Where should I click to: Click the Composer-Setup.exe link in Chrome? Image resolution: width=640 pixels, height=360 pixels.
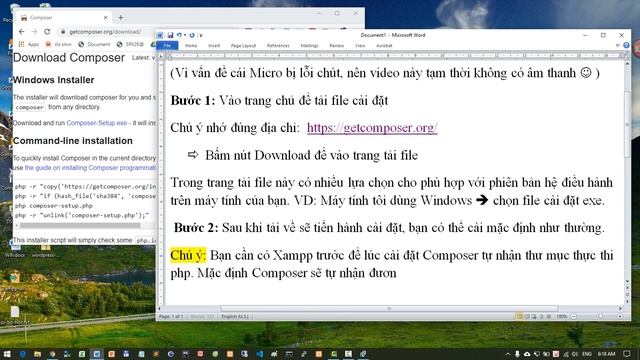point(97,123)
